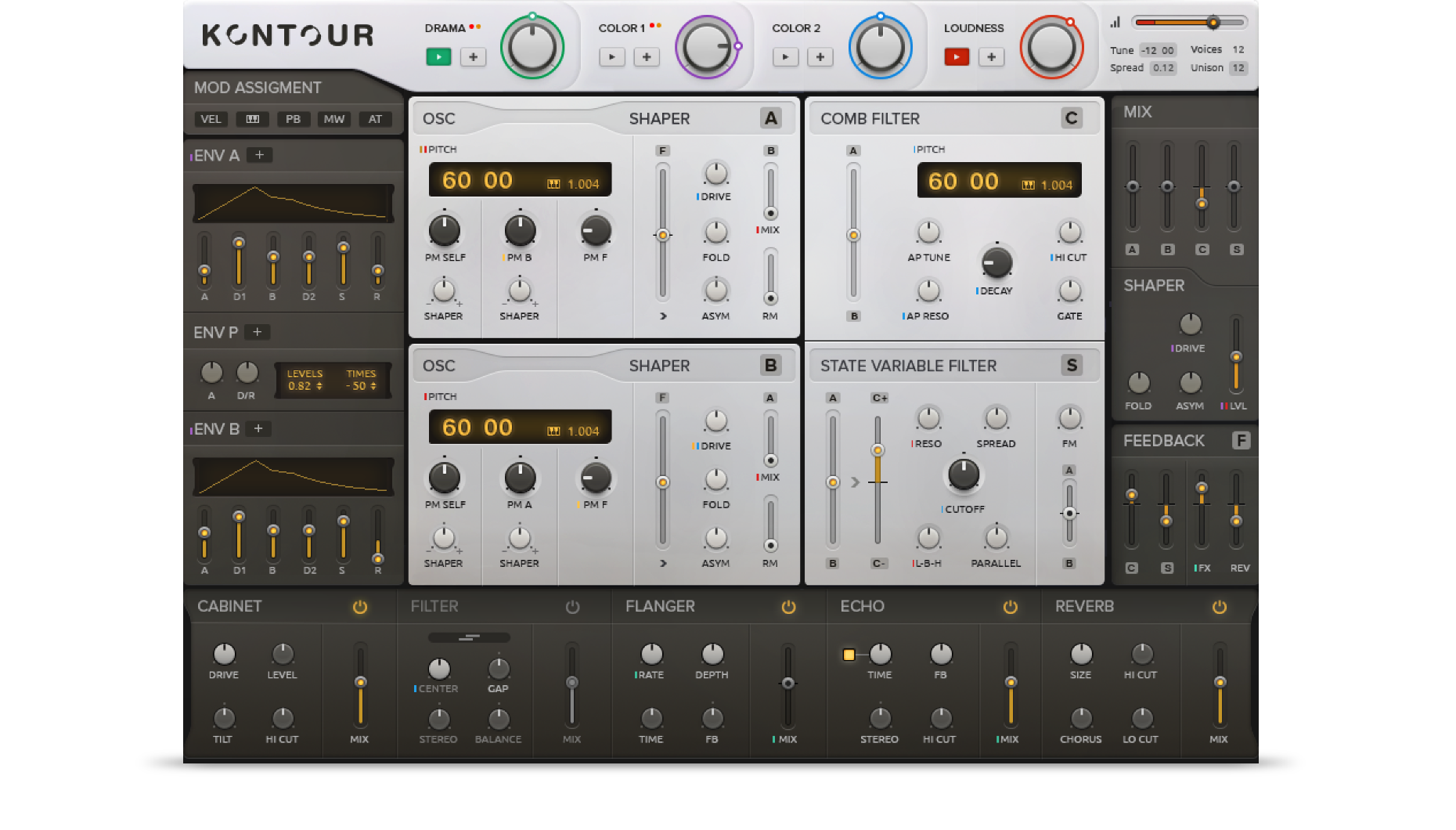The image size is (1456, 830).
Task: Select the keyboard icon in MOD ASSIGNMENT
Action: coord(253,119)
